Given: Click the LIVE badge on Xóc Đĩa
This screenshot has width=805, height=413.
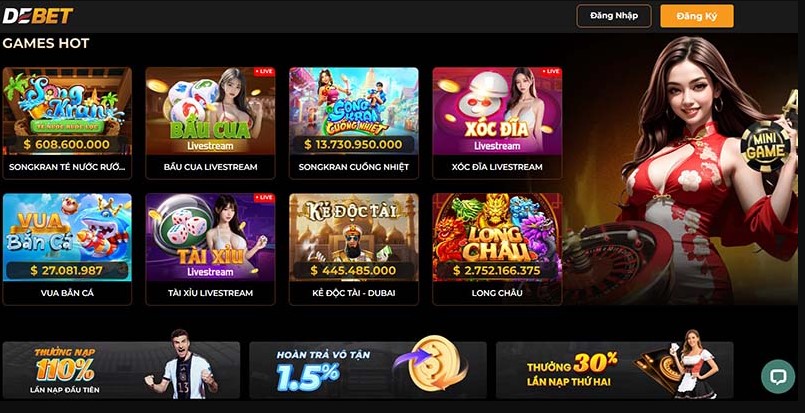Looking at the screenshot, I should [x=551, y=72].
